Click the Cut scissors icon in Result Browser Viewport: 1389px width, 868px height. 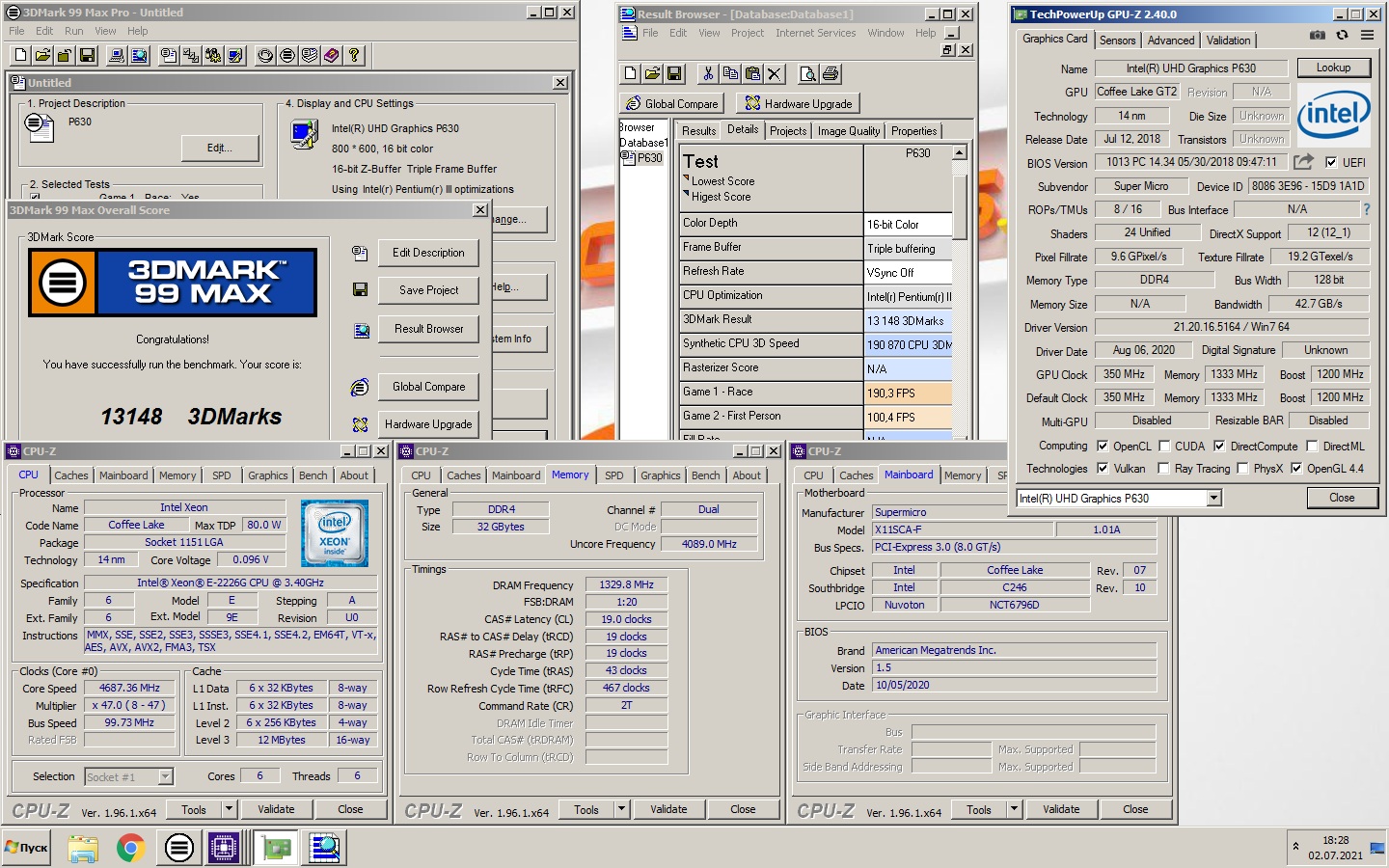tap(708, 73)
